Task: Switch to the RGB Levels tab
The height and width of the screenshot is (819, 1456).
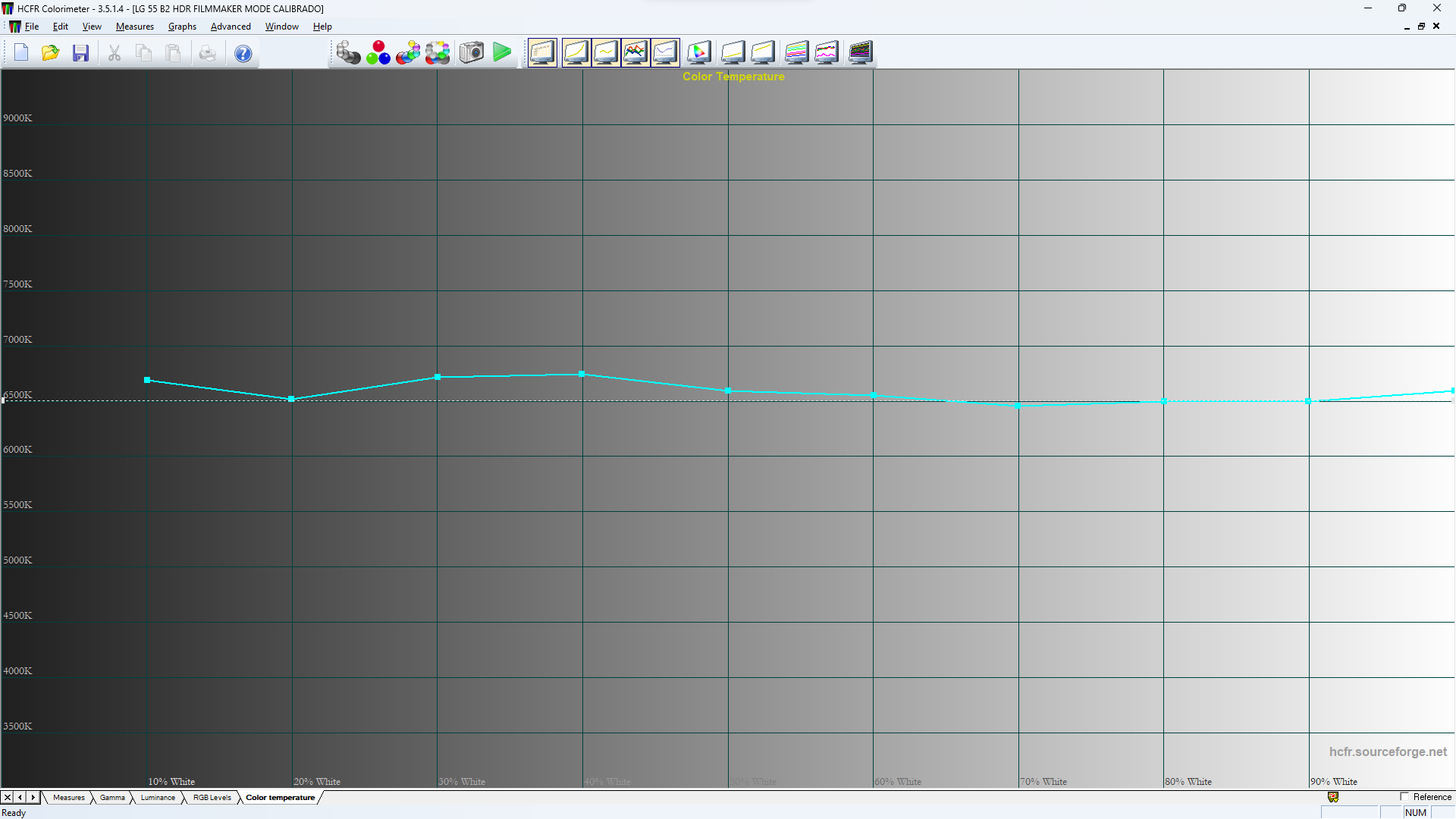Action: (x=212, y=798)
